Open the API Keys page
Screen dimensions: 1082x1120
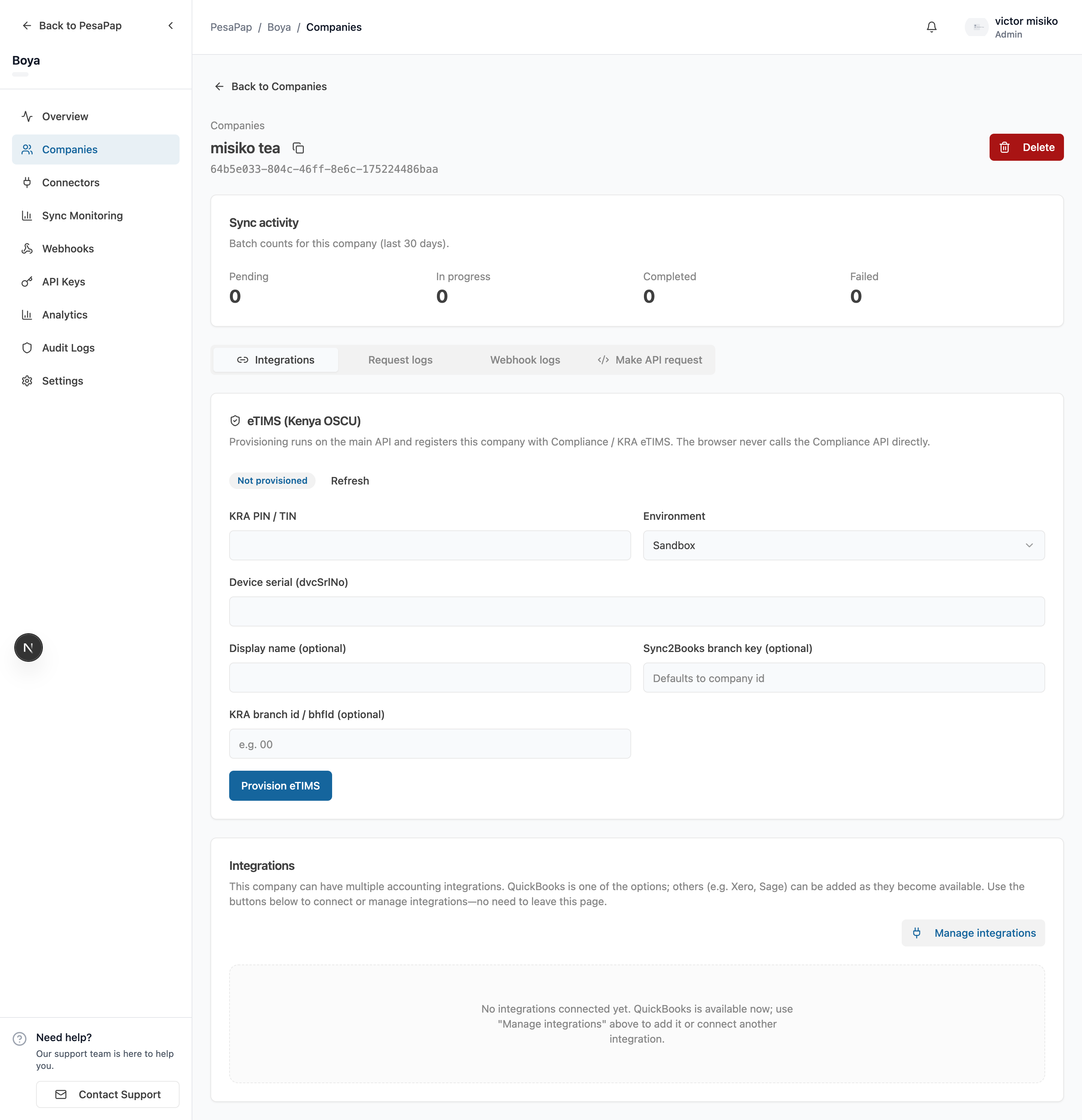95,282
